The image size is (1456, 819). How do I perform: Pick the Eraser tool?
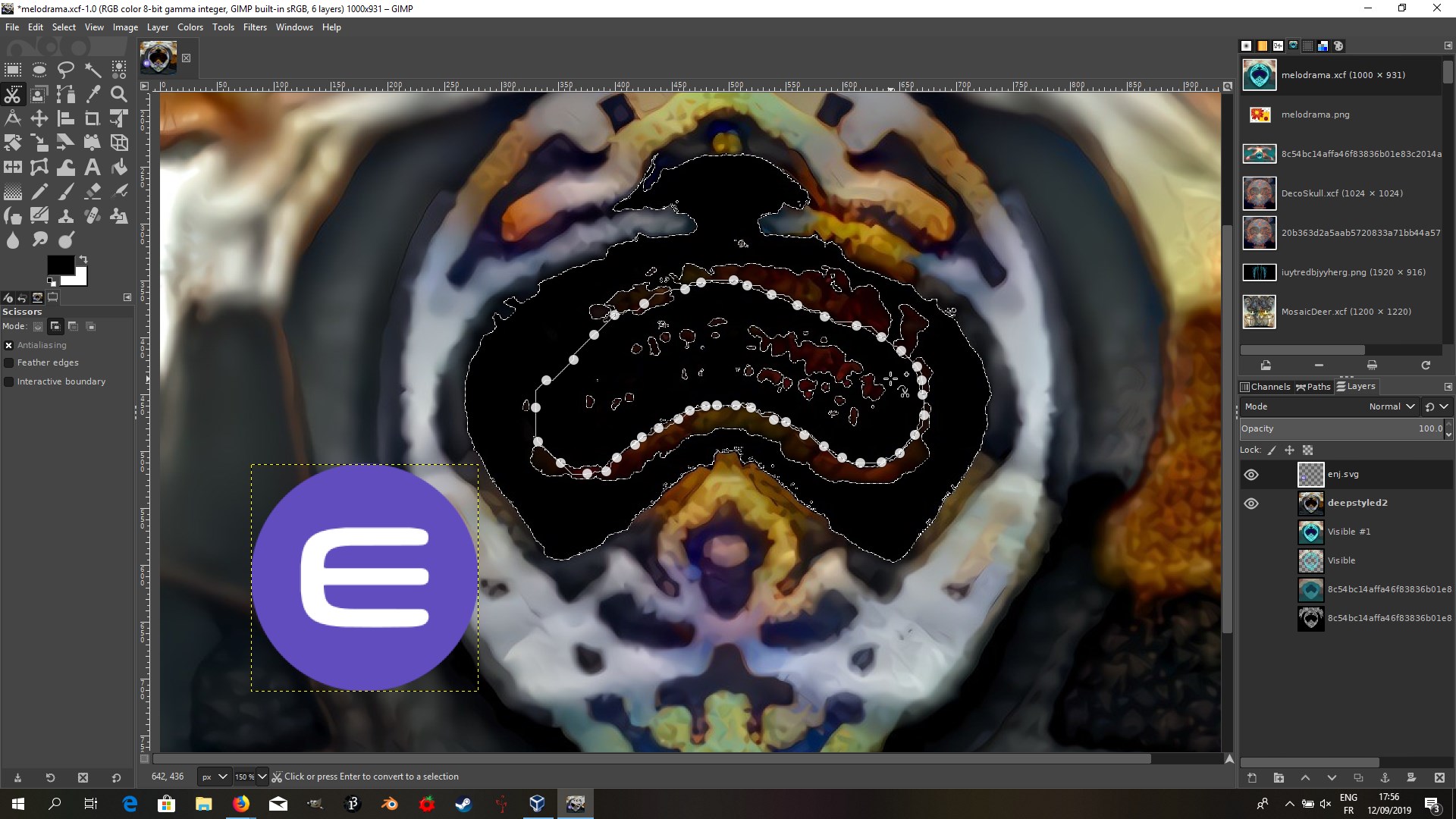coord(93,192)
